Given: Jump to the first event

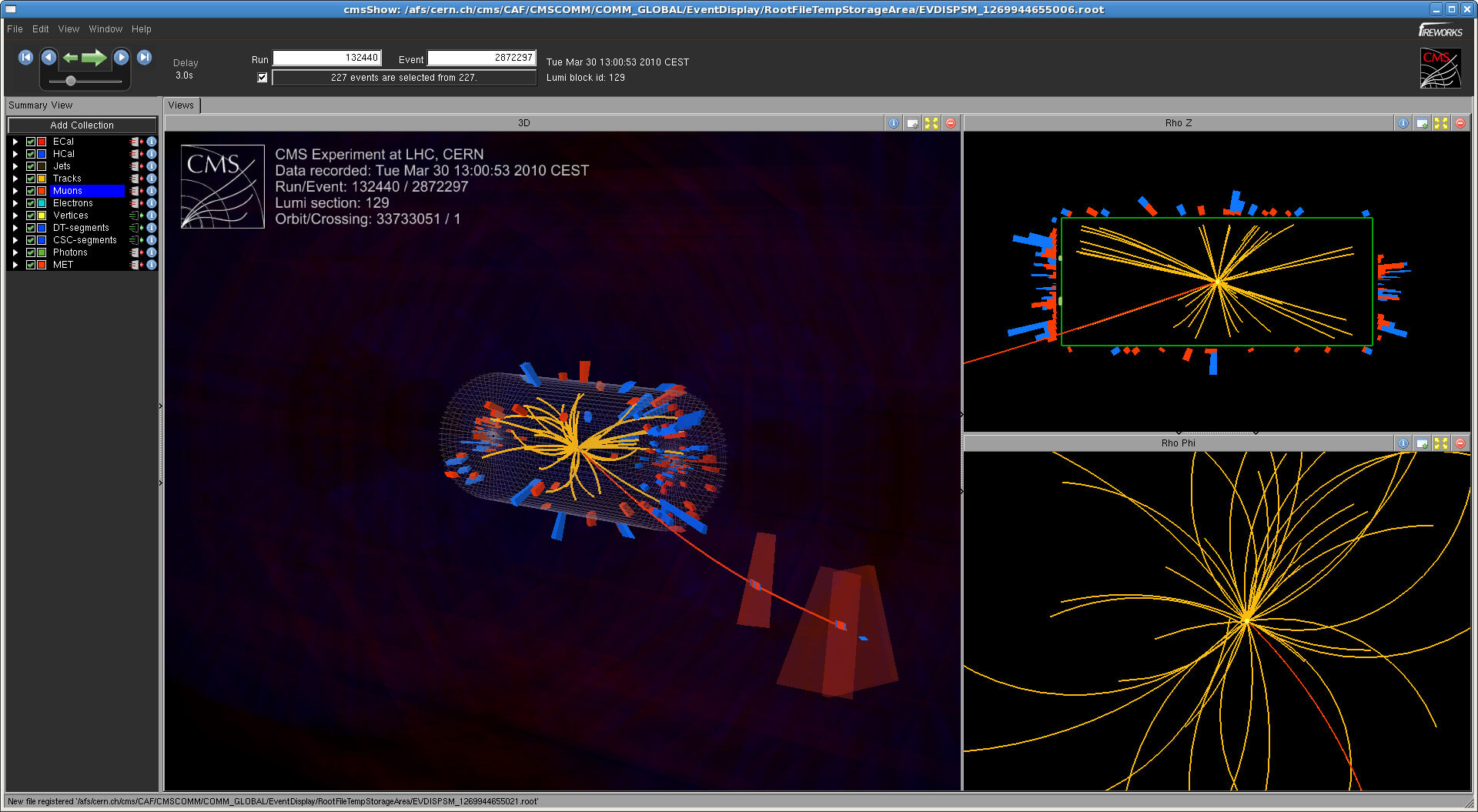Looking at the screenshot, I should (25, 58).
